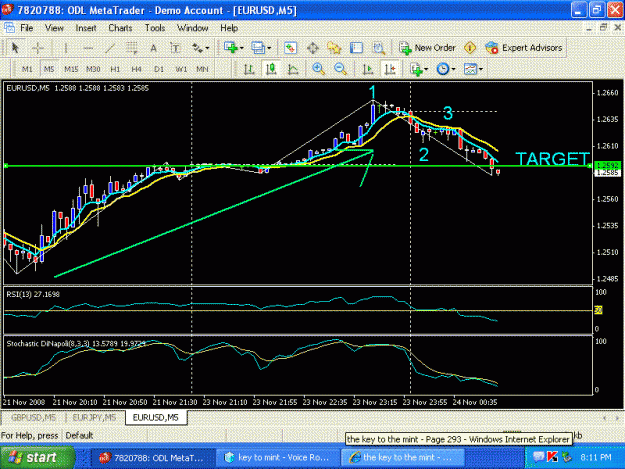Open the Tools menu
625x469 pixels.
(x=155, y=28)
